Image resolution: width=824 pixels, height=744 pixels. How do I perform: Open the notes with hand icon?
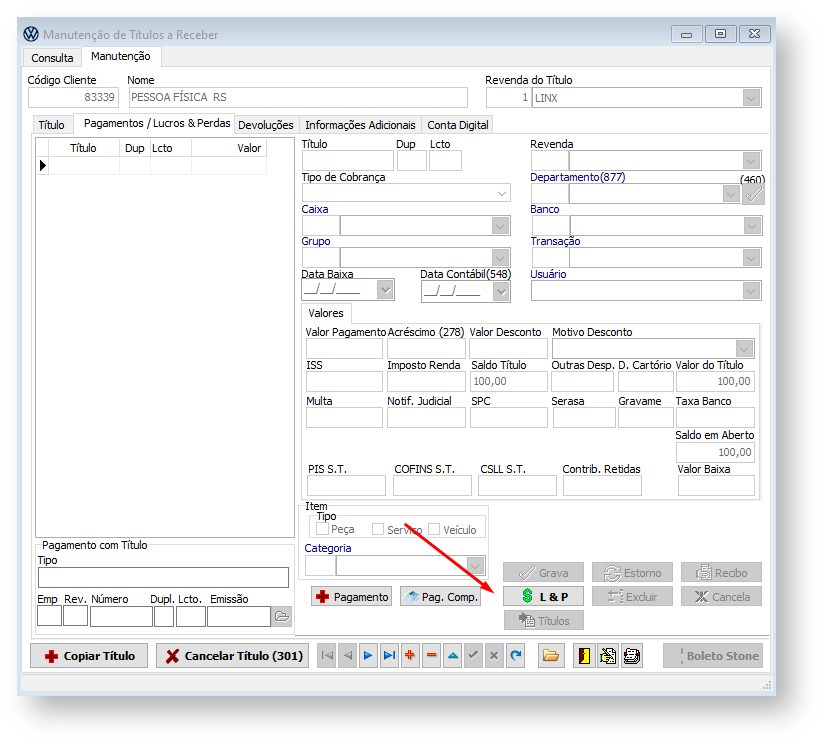tap(608, 656)
